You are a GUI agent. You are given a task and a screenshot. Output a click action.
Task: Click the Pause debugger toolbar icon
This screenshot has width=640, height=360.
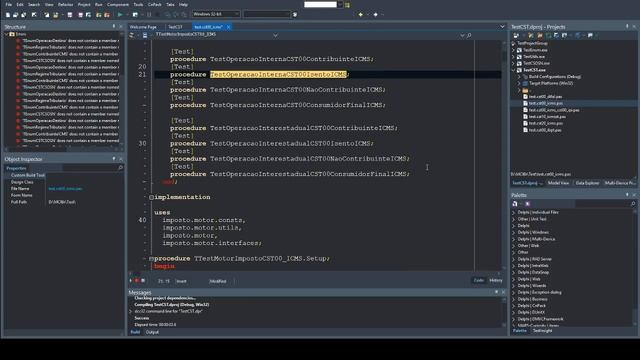(x=149, y=15)
